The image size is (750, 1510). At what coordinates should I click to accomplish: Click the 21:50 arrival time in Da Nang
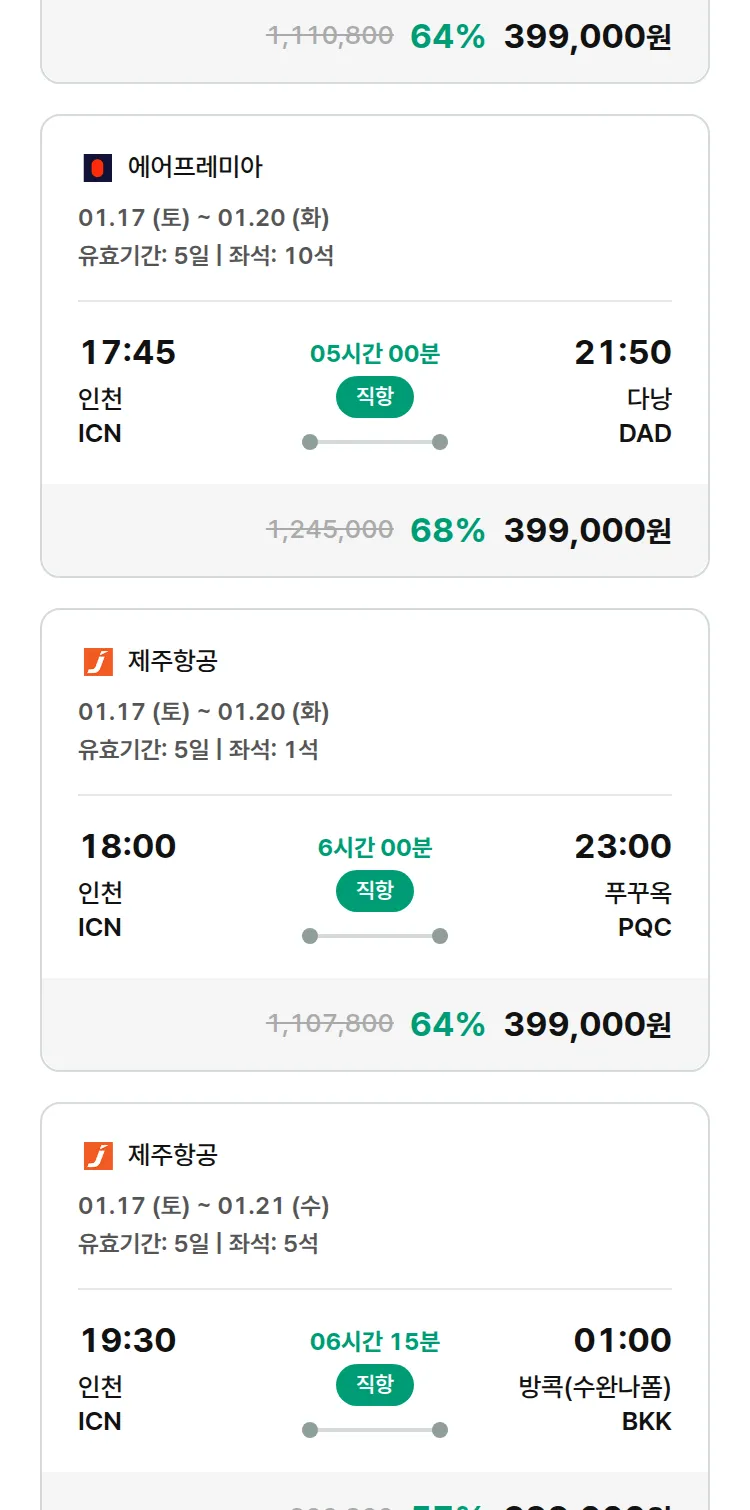(622, 352)
